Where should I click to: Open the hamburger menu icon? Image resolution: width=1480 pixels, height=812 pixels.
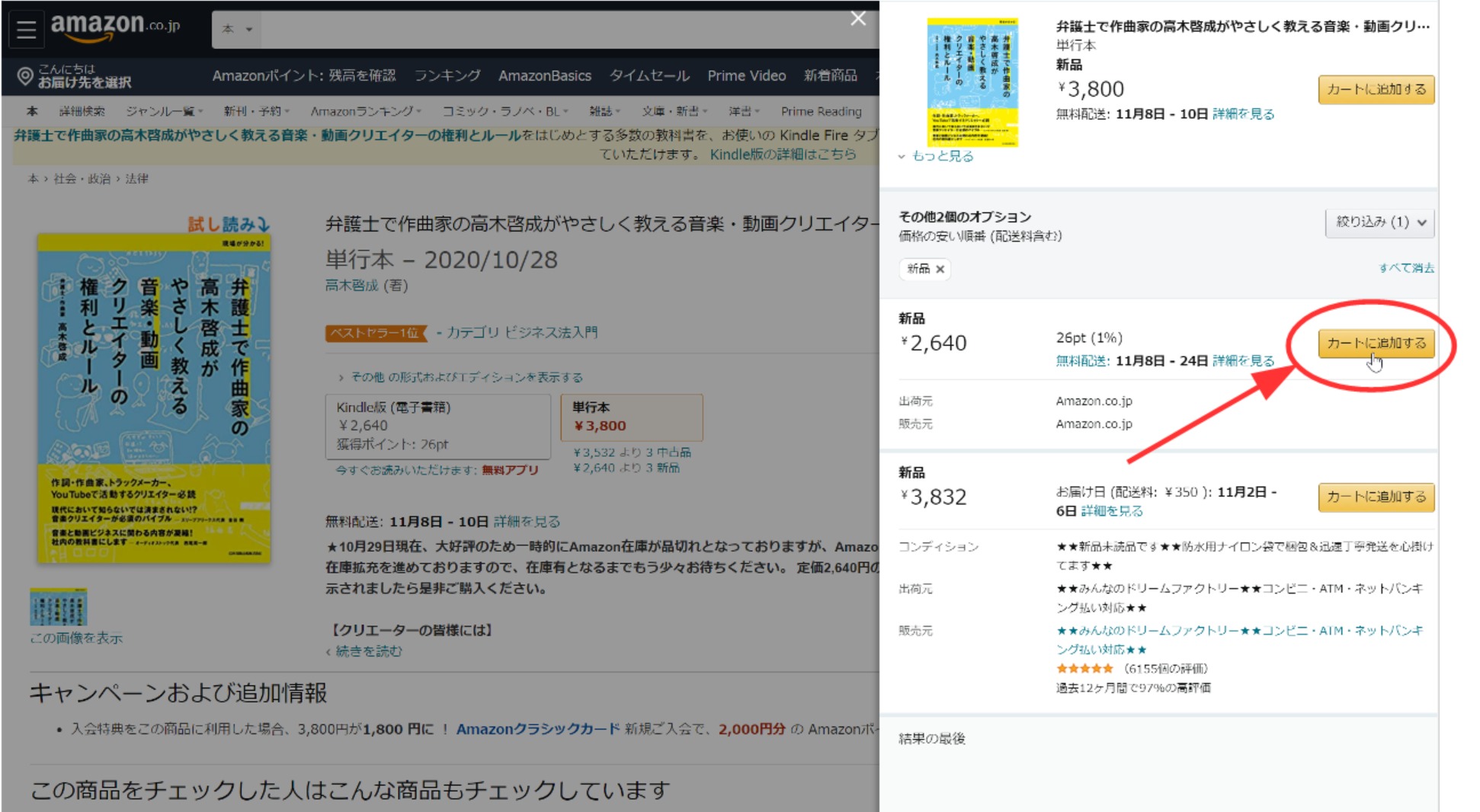click(27, 30)
